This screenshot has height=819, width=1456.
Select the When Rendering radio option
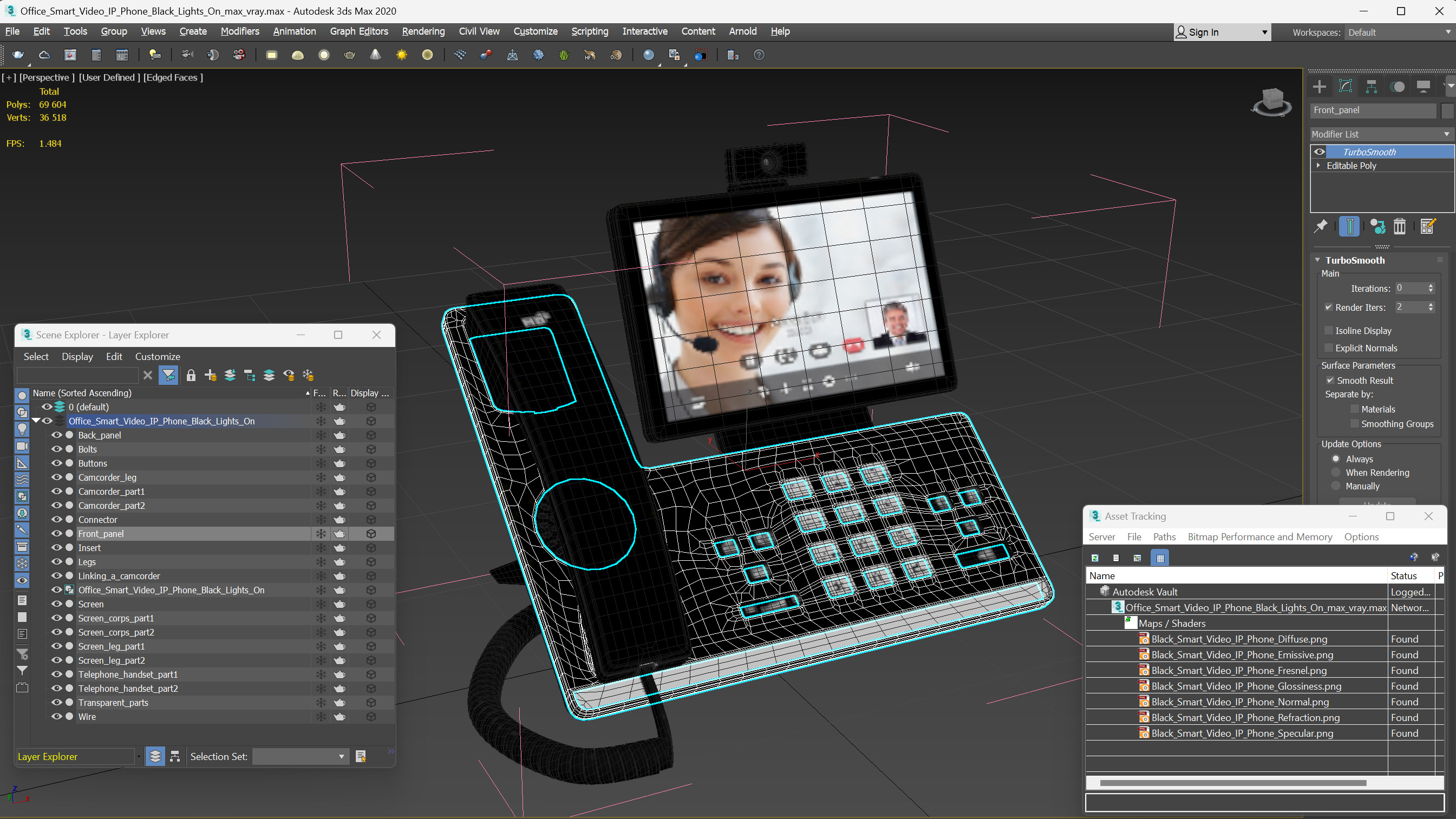pyautogui.click(x=1336, y=473)
